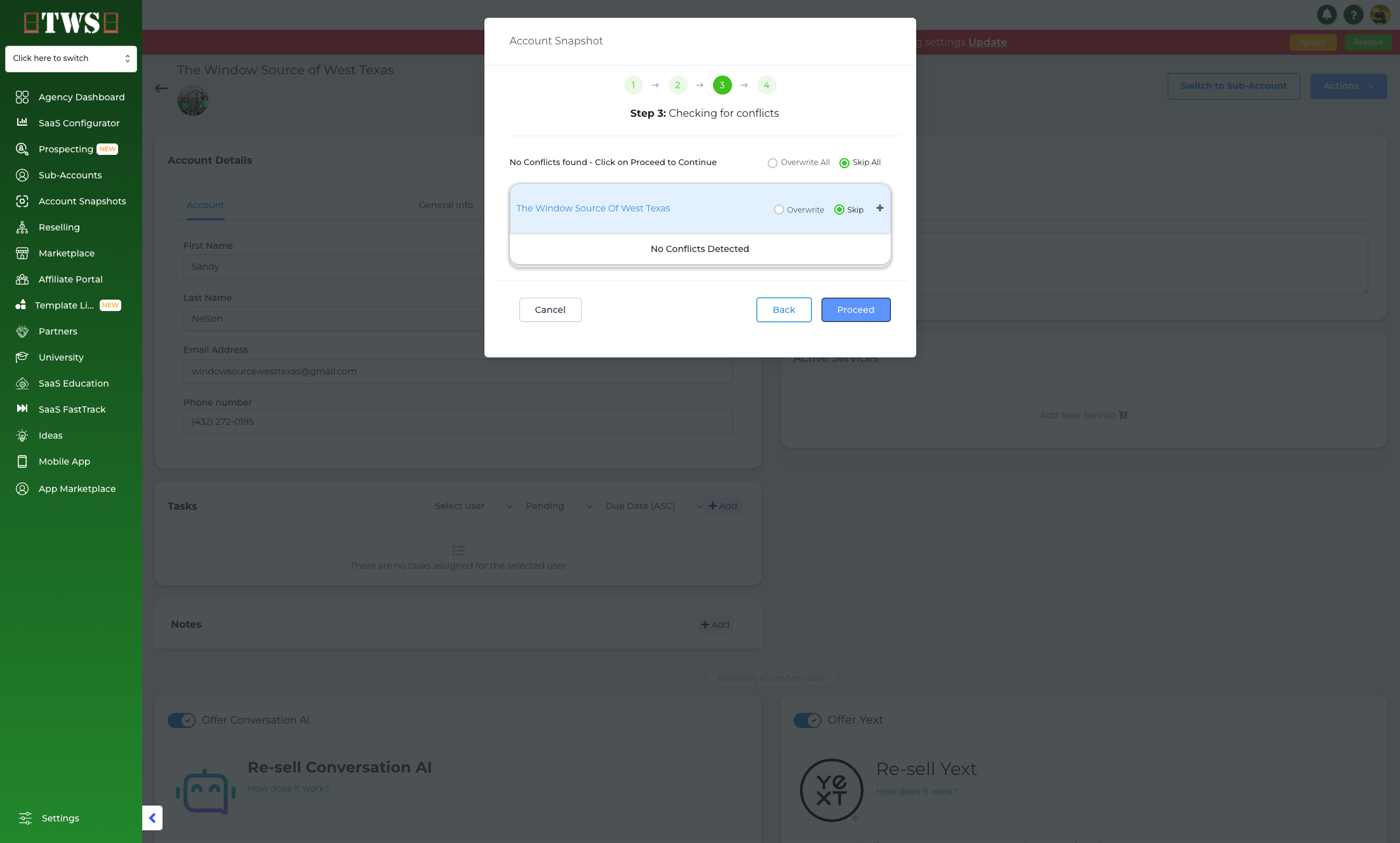Expand The Window Source row with plus icon
The image size is (1400, 843).
[880, 208]
